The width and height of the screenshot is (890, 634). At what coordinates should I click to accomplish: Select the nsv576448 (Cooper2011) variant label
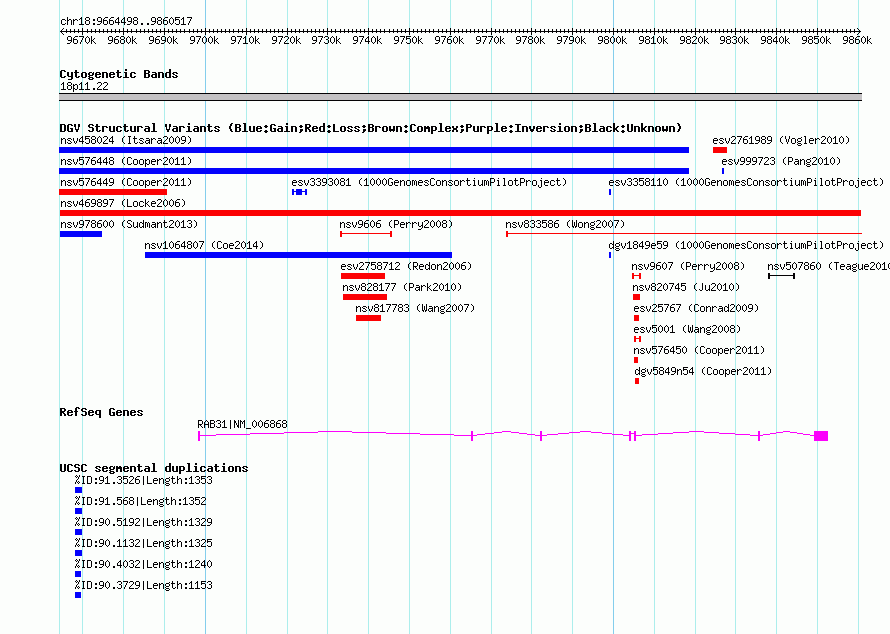click(x=126, y=161)
